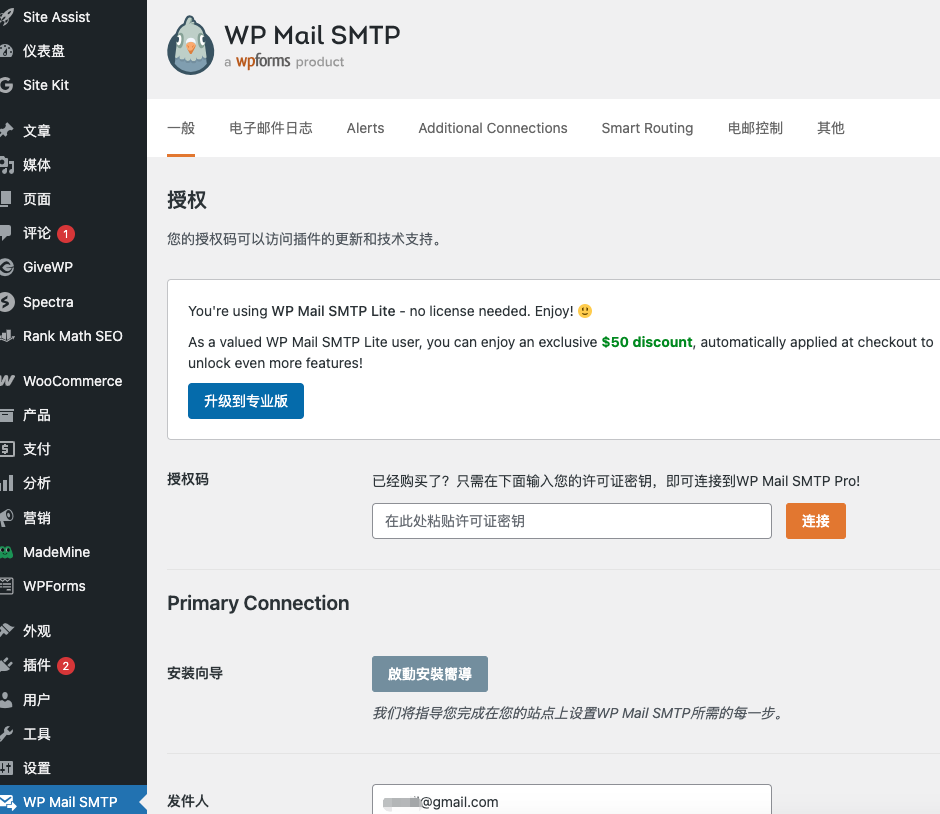Open the 插件 plugins menu item
The width and height of the screenshot is (940, 814).
(37, 665)
